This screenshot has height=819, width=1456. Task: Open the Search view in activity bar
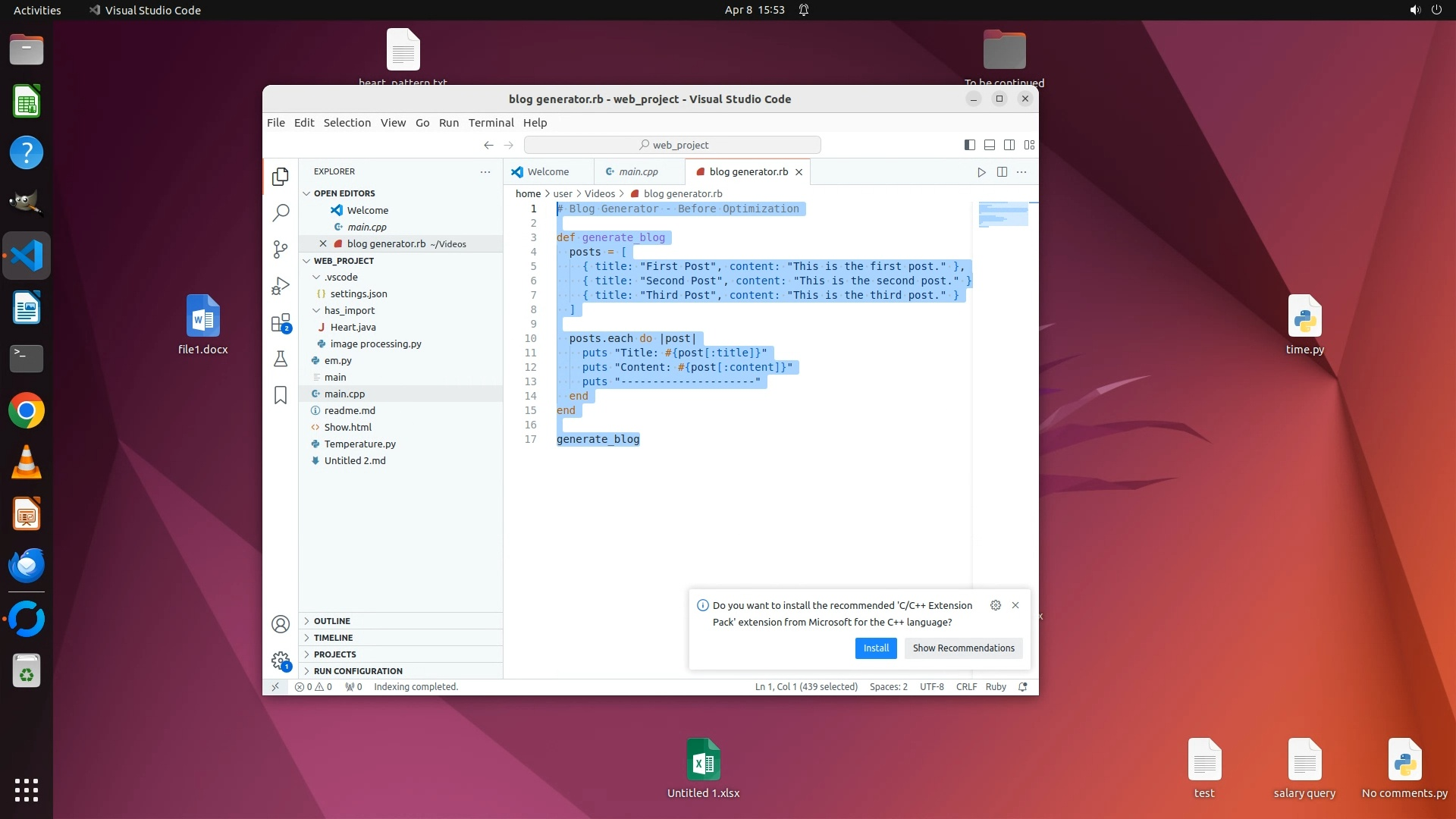tap(281, 212)
